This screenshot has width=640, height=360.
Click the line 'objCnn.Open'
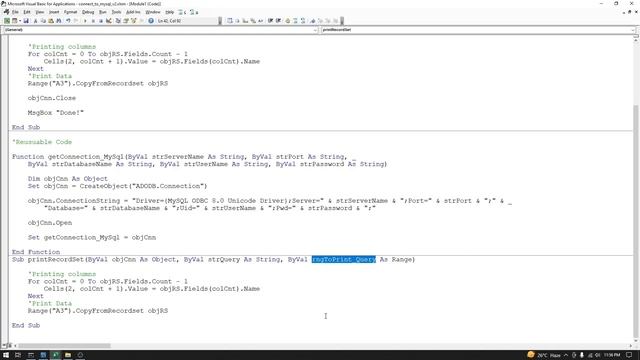[50, 222]
